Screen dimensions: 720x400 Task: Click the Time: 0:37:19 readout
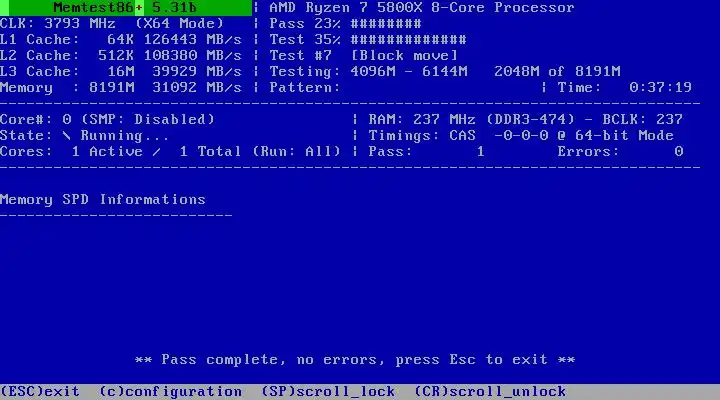click(x=624, y=87)
